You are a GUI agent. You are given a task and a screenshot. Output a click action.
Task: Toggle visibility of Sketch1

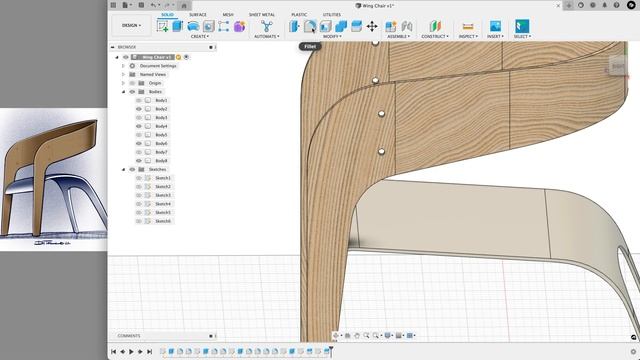pyautogui.click(x=139, y=178)
